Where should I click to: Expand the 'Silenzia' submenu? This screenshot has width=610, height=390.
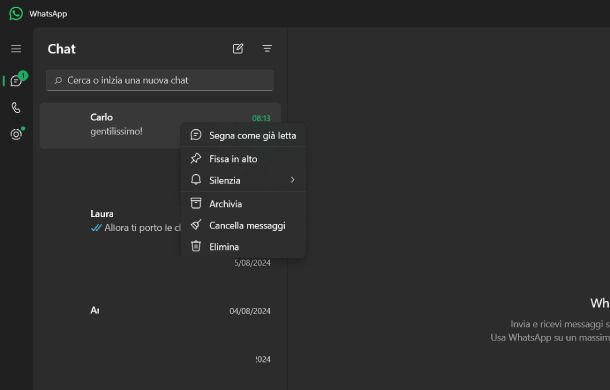243,180
